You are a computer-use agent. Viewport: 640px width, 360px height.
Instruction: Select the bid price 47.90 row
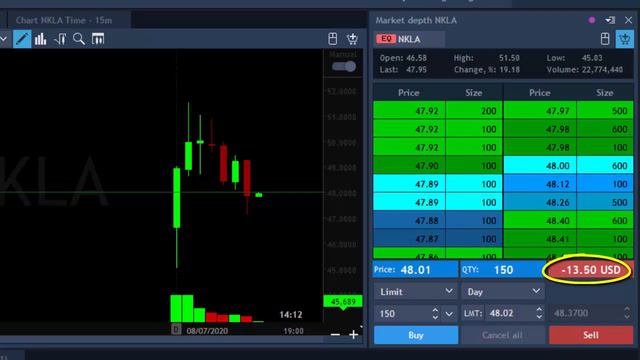pos(438,166)
